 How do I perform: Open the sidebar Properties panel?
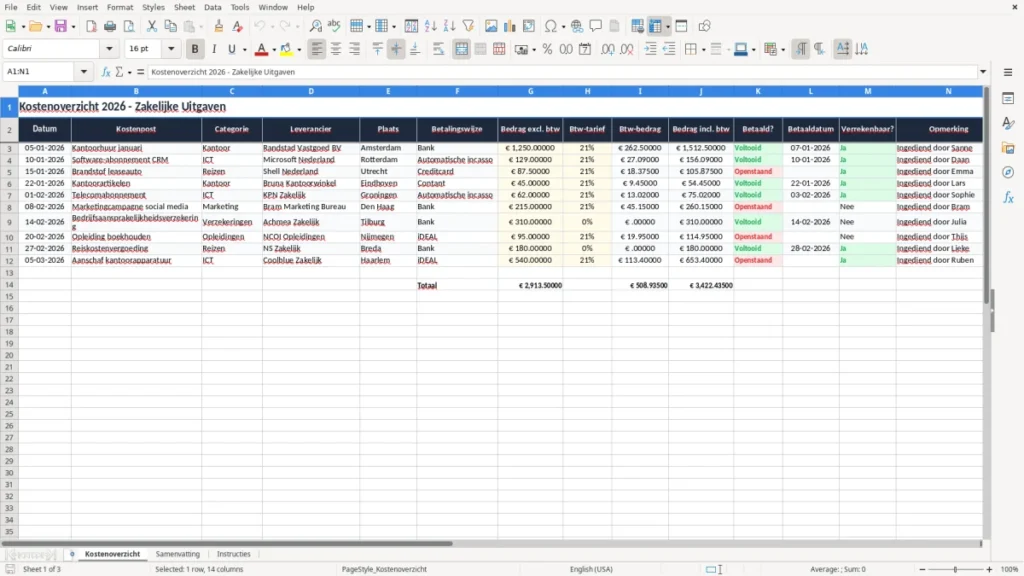coord(1008,99)
